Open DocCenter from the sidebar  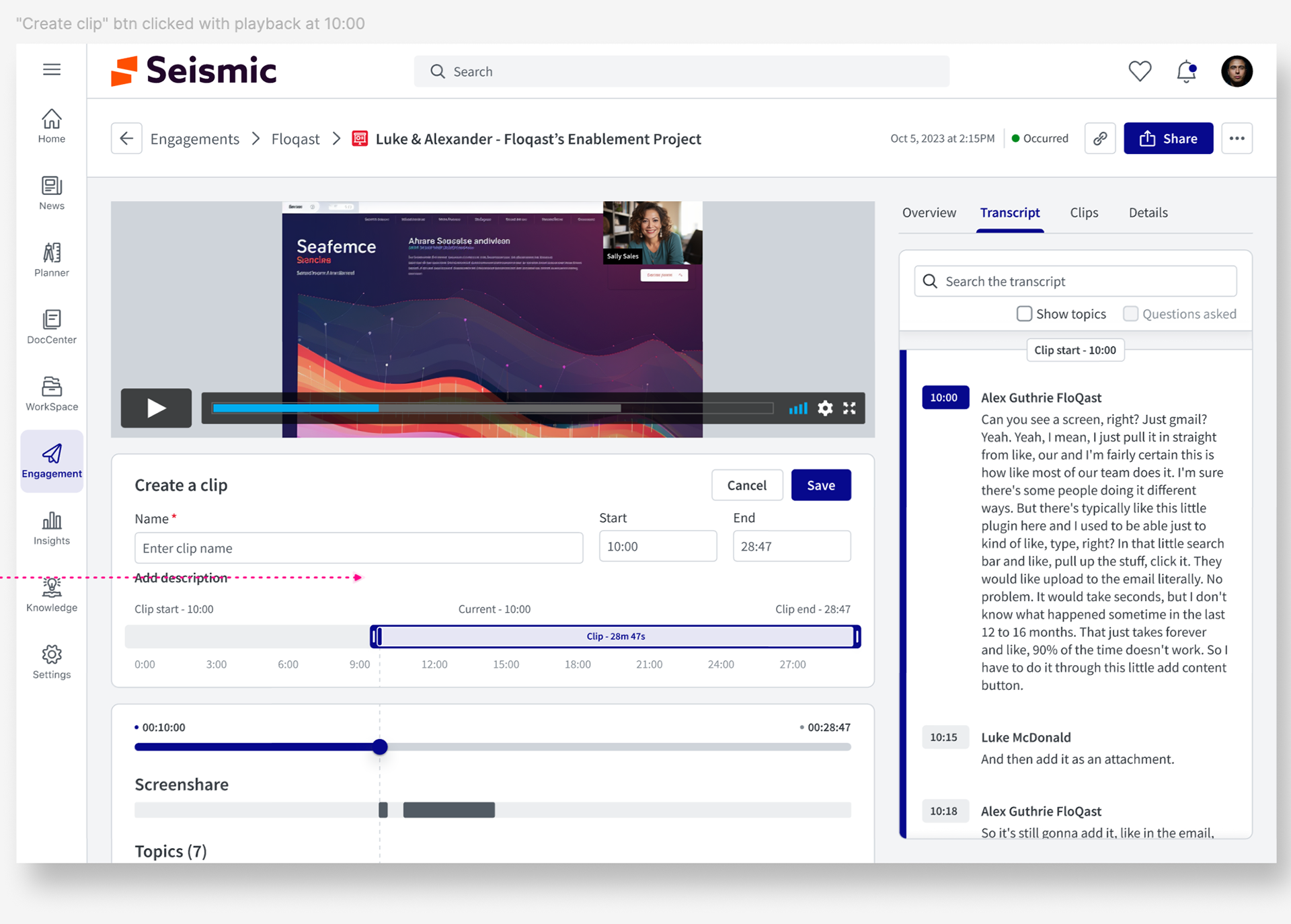[x=52, y=327]
